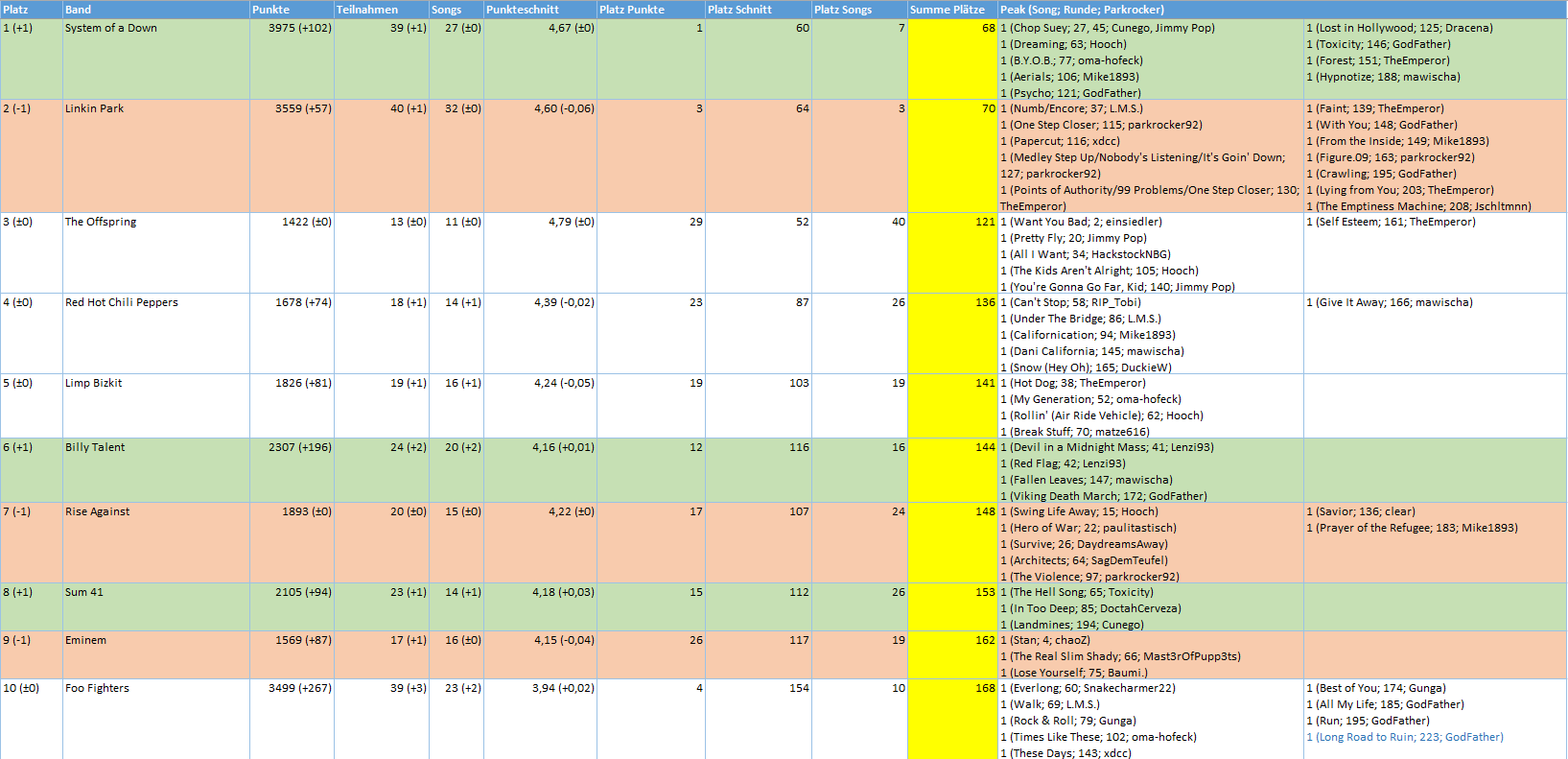Screen dimensions: 1568x759
Task: Click the Red Hot Chili Peppers cell
Action: coord(122,303)
